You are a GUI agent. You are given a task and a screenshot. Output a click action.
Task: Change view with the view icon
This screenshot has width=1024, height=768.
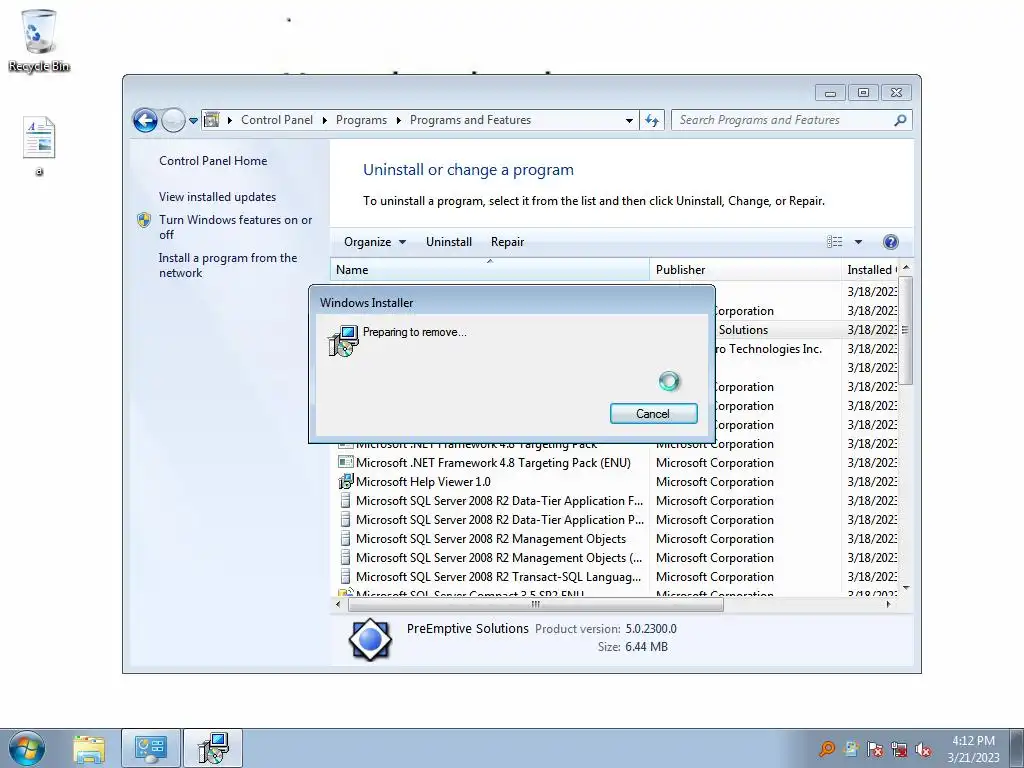(835, 242)
